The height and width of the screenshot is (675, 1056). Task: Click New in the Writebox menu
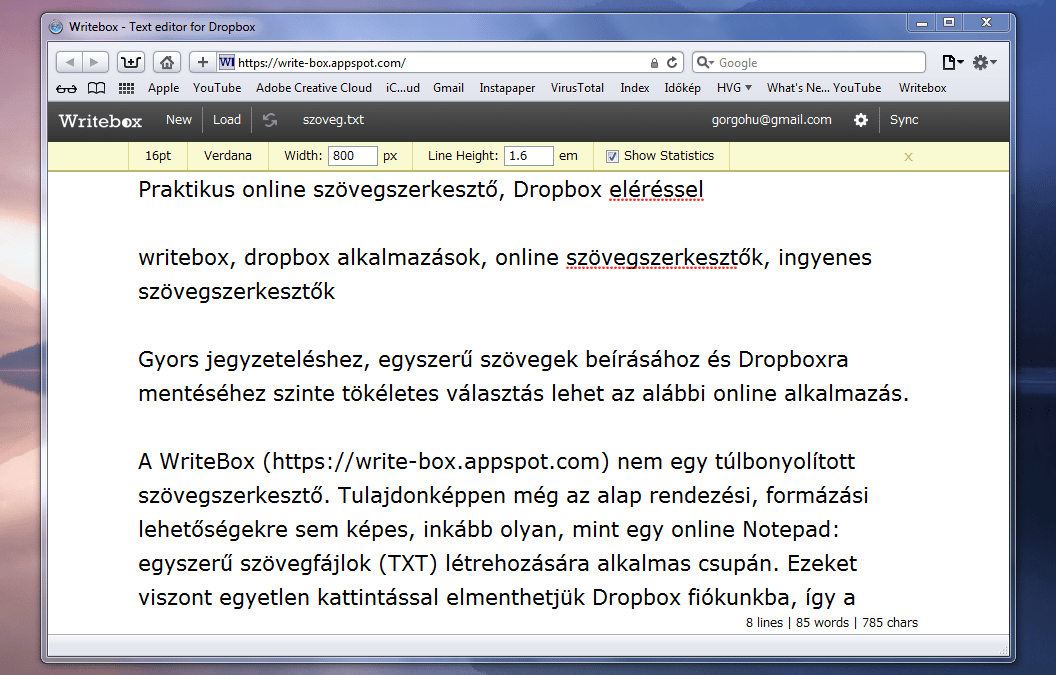tap(178, 120)
